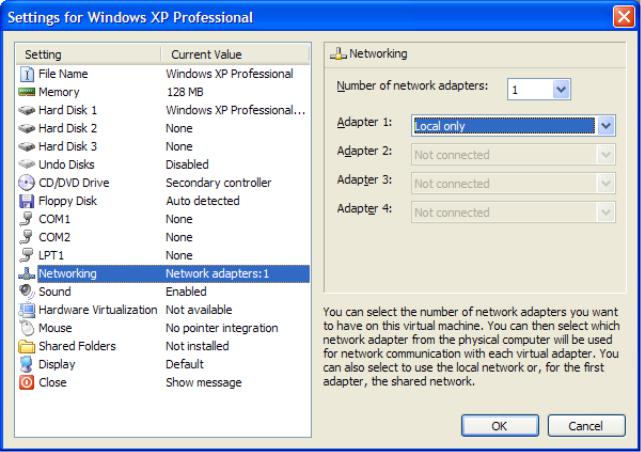Click the Cancel button
Screen dimensions: 641x452
[586, 426]
